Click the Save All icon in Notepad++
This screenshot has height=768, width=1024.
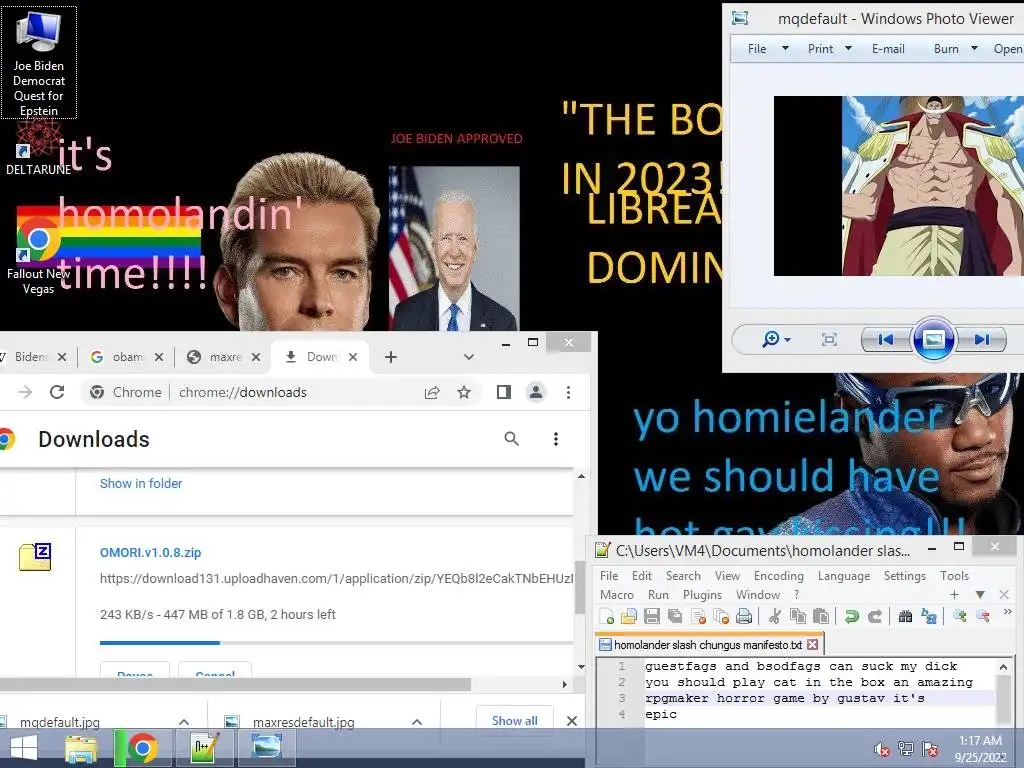point(674,616)
